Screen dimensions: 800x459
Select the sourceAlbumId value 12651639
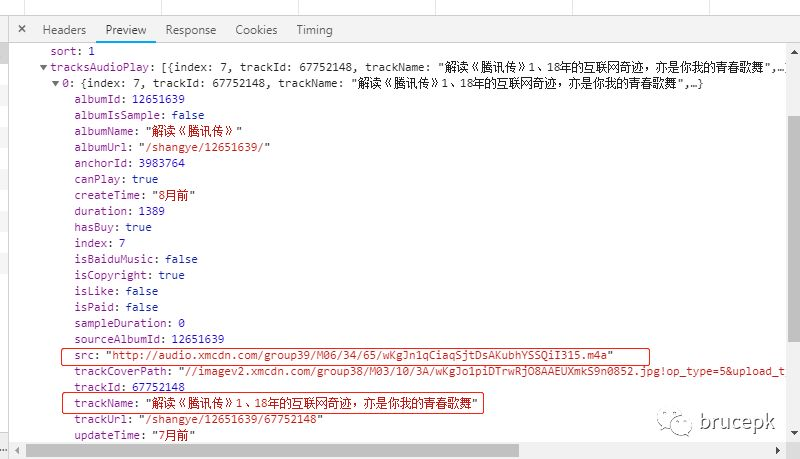(x=198, y=339)
